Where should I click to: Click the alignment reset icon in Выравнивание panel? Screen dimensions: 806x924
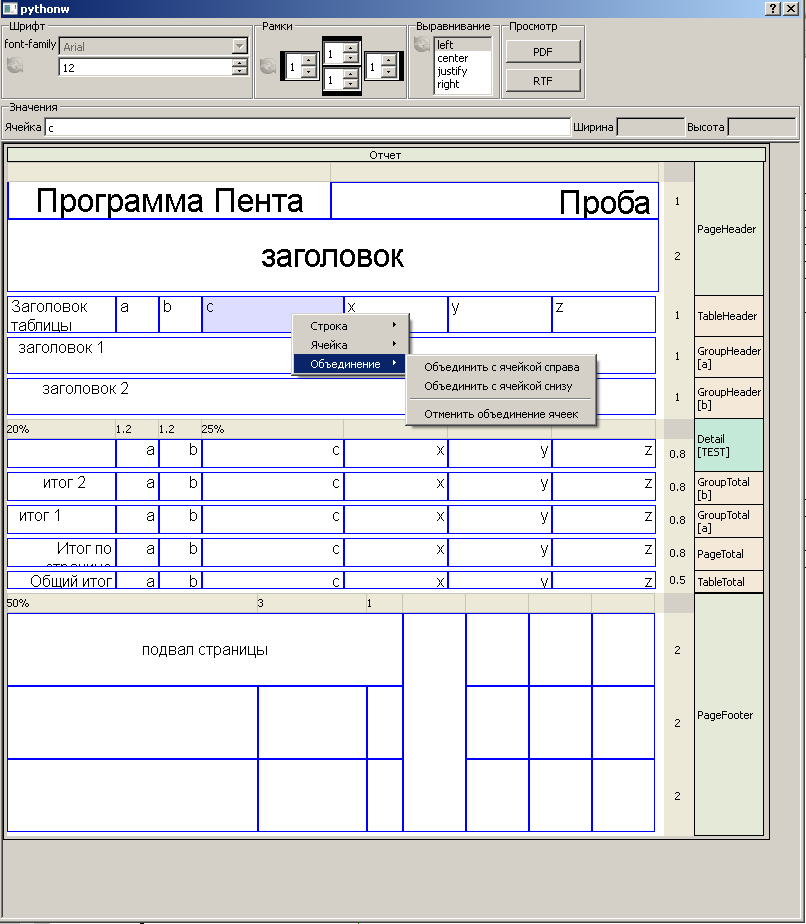coord(422,44)
